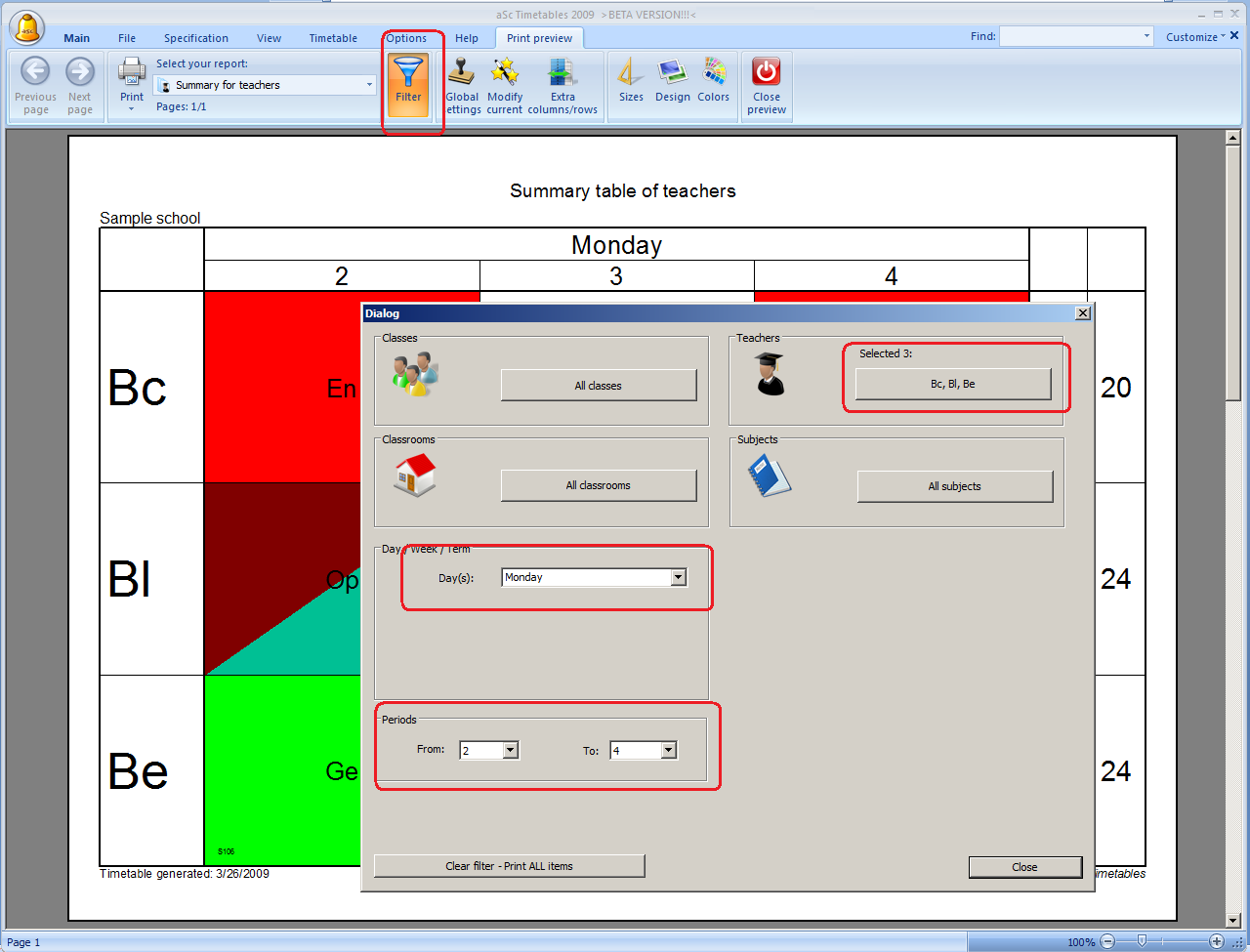Switch to the Timetable ribbon tab

(333, 38)
